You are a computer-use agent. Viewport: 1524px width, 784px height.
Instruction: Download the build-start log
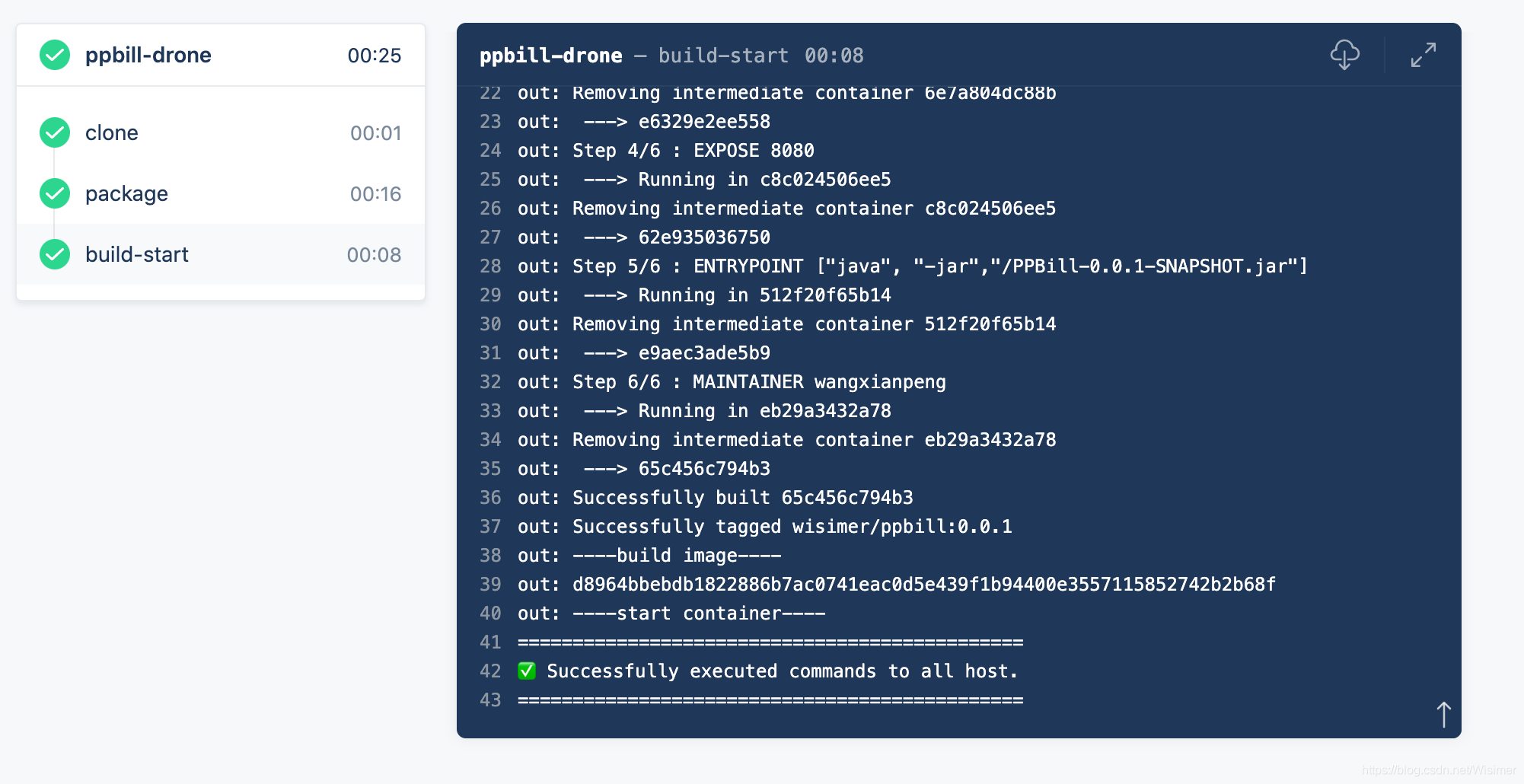(x=1344, y=55)
